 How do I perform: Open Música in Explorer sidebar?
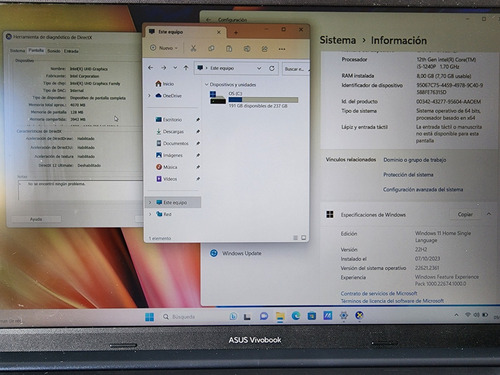(166, 167)
